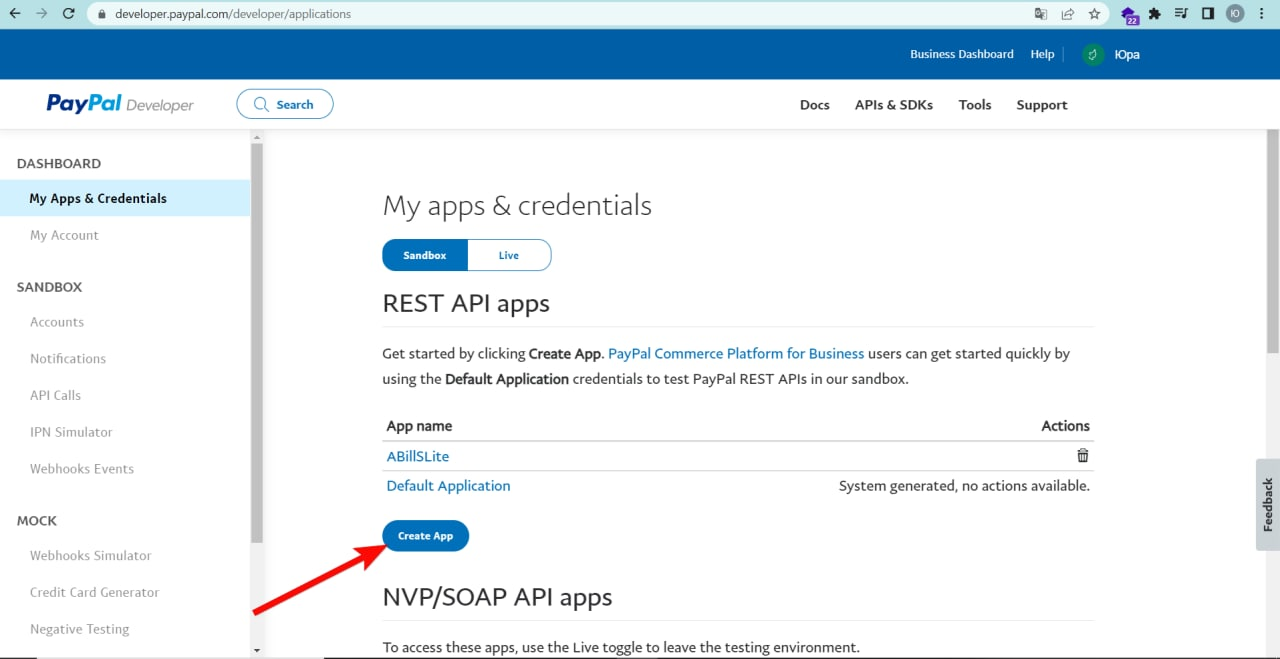The width and height of the screenshot is (1280, 659).
Task: Open the Юра account menu
Action: (1127, 55)
